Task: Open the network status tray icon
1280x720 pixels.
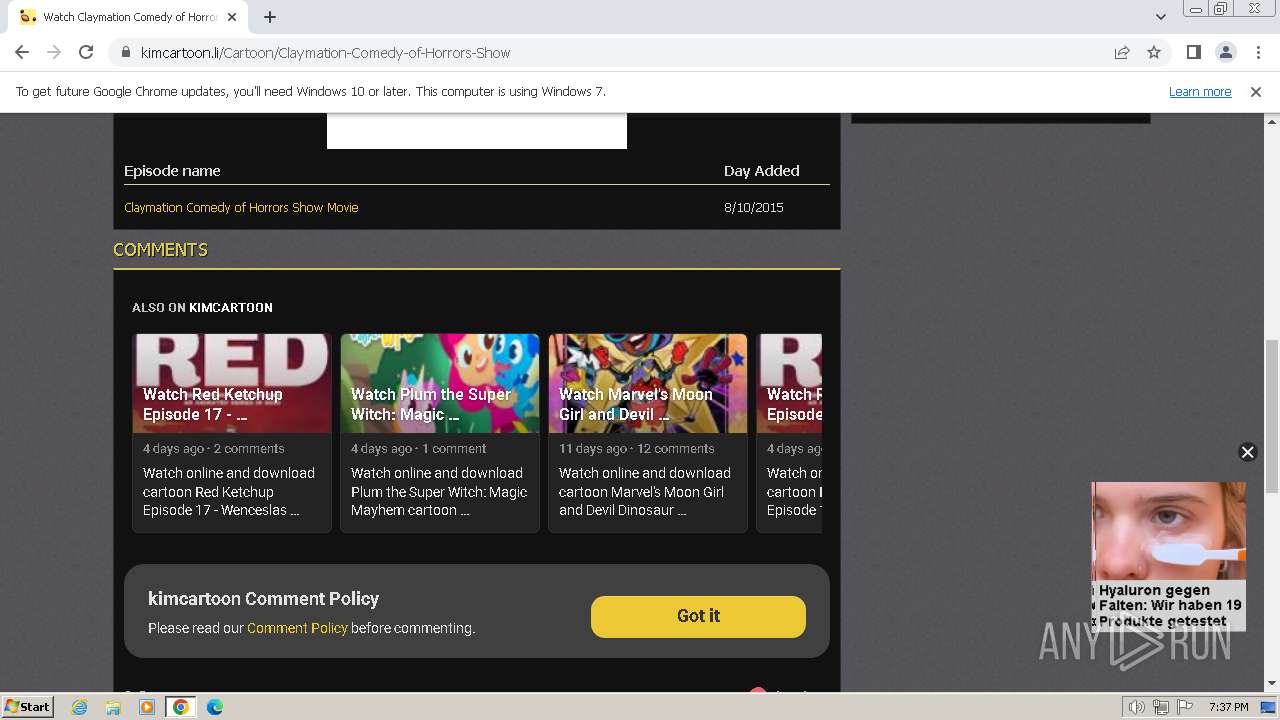Action: [x=1161, y=707]
